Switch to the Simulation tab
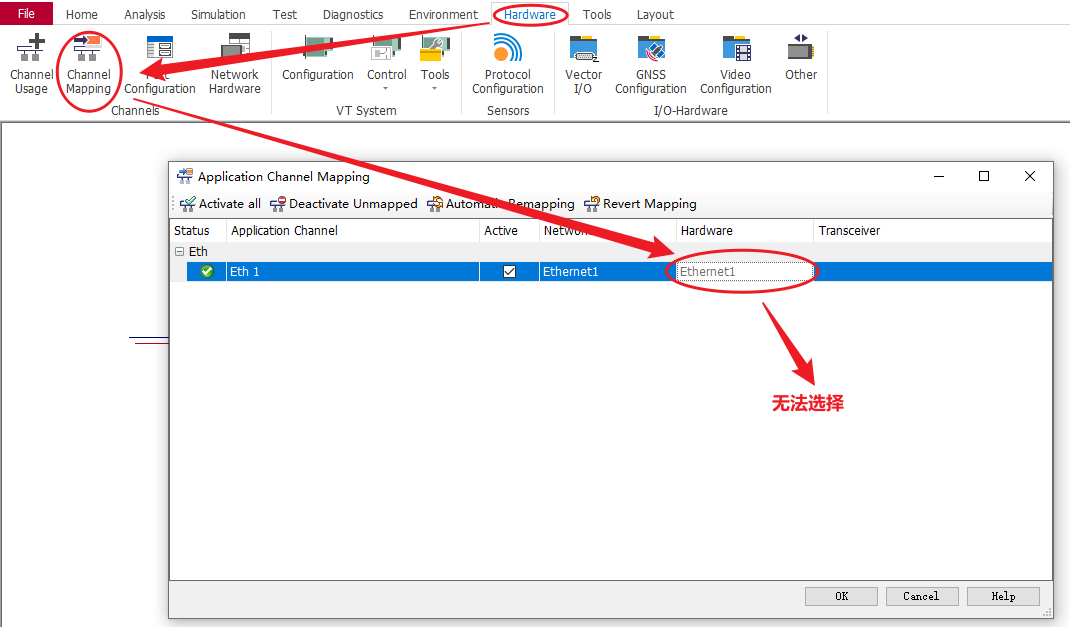The image size is (1070, 627). click(x=218, y=14)
